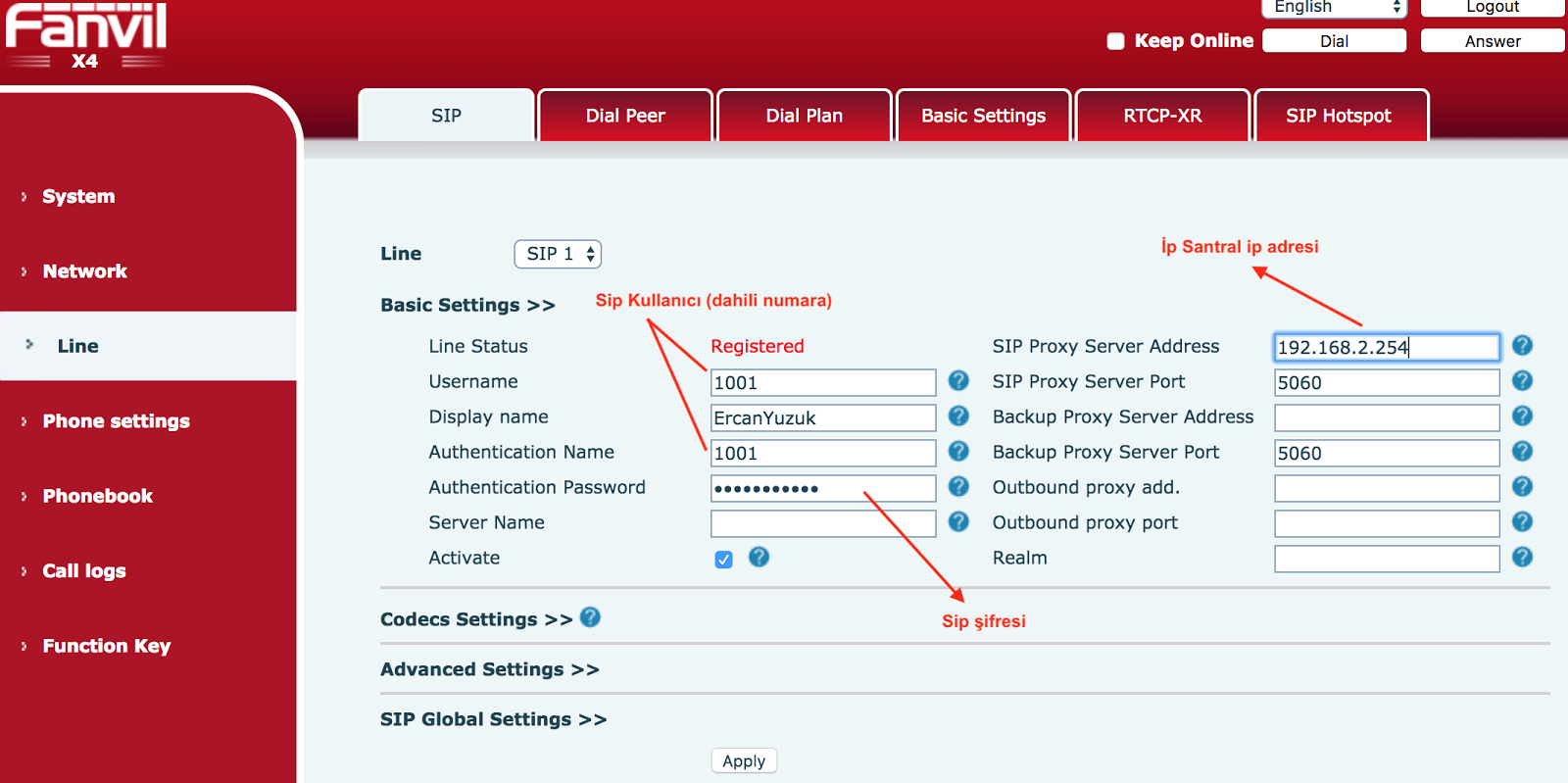Image resolution: width=1568 pixels, height=783 pixels.
Task: Open help for the Username field
Action: 958,380
